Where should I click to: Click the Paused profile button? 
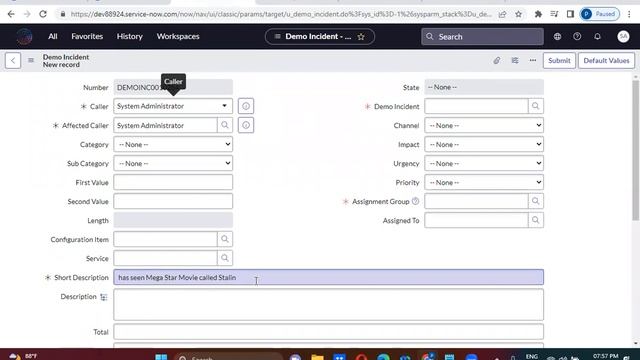click(600, 14)
